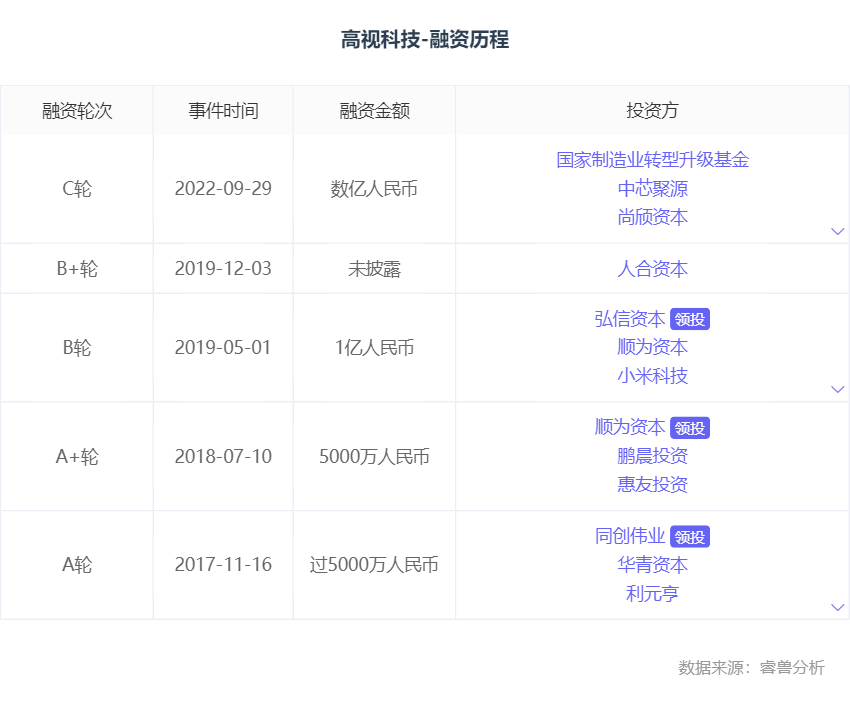Open the 弘信资本 investor link
Screen dimensions: 850x711
pyautogui.click(x=630, y=319)
